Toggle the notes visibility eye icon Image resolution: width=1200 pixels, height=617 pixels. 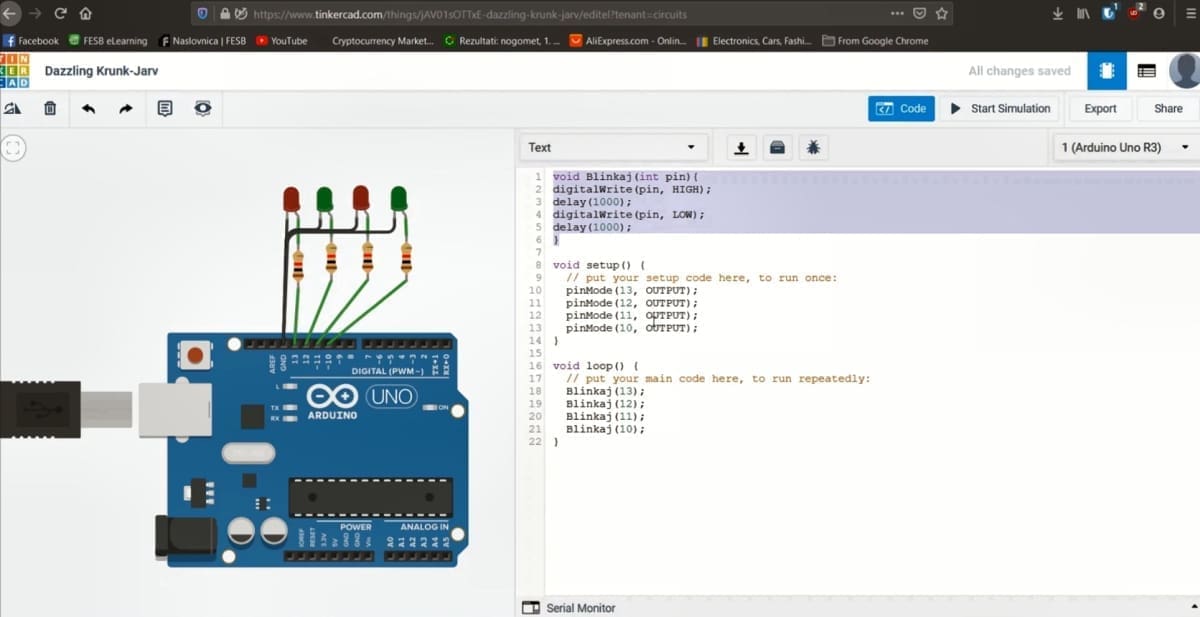point(203,108)
